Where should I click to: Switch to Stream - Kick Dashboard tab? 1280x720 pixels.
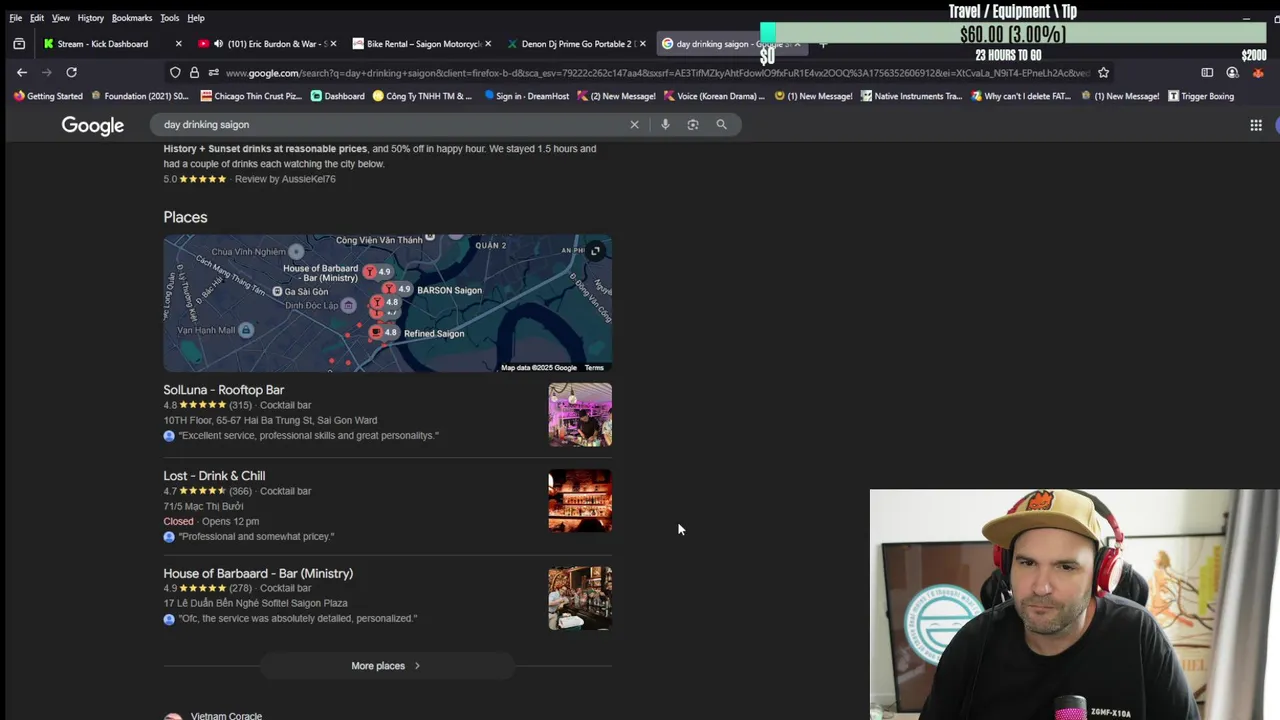102,44
